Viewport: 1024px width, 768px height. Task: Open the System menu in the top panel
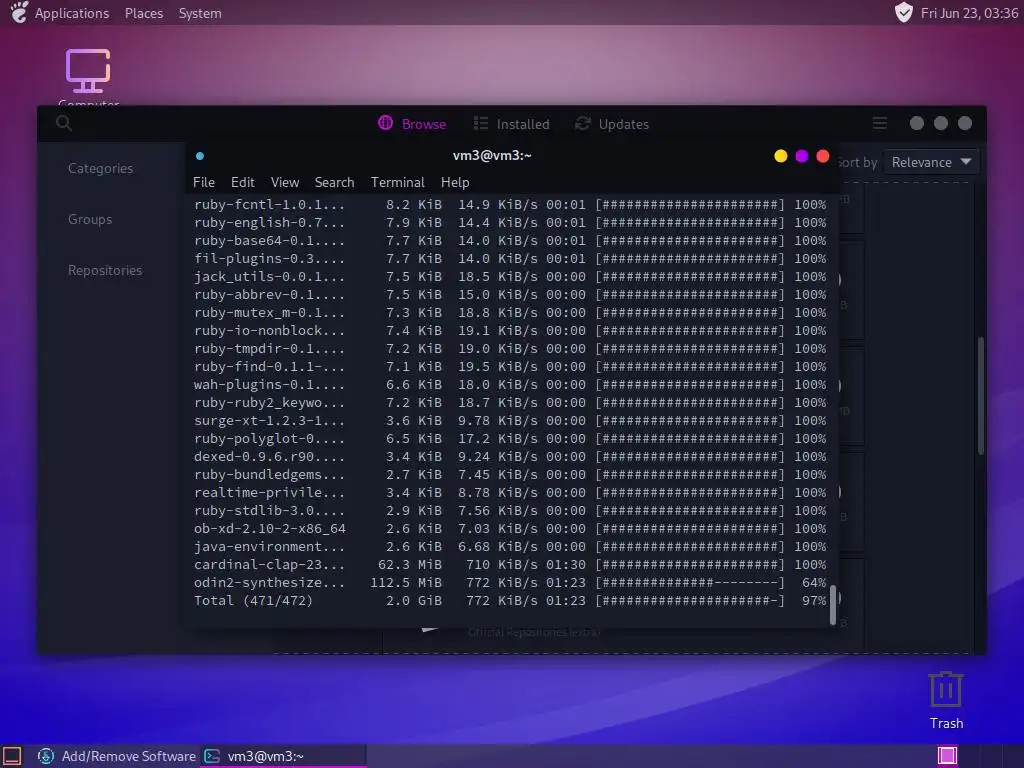coord(200,13)
